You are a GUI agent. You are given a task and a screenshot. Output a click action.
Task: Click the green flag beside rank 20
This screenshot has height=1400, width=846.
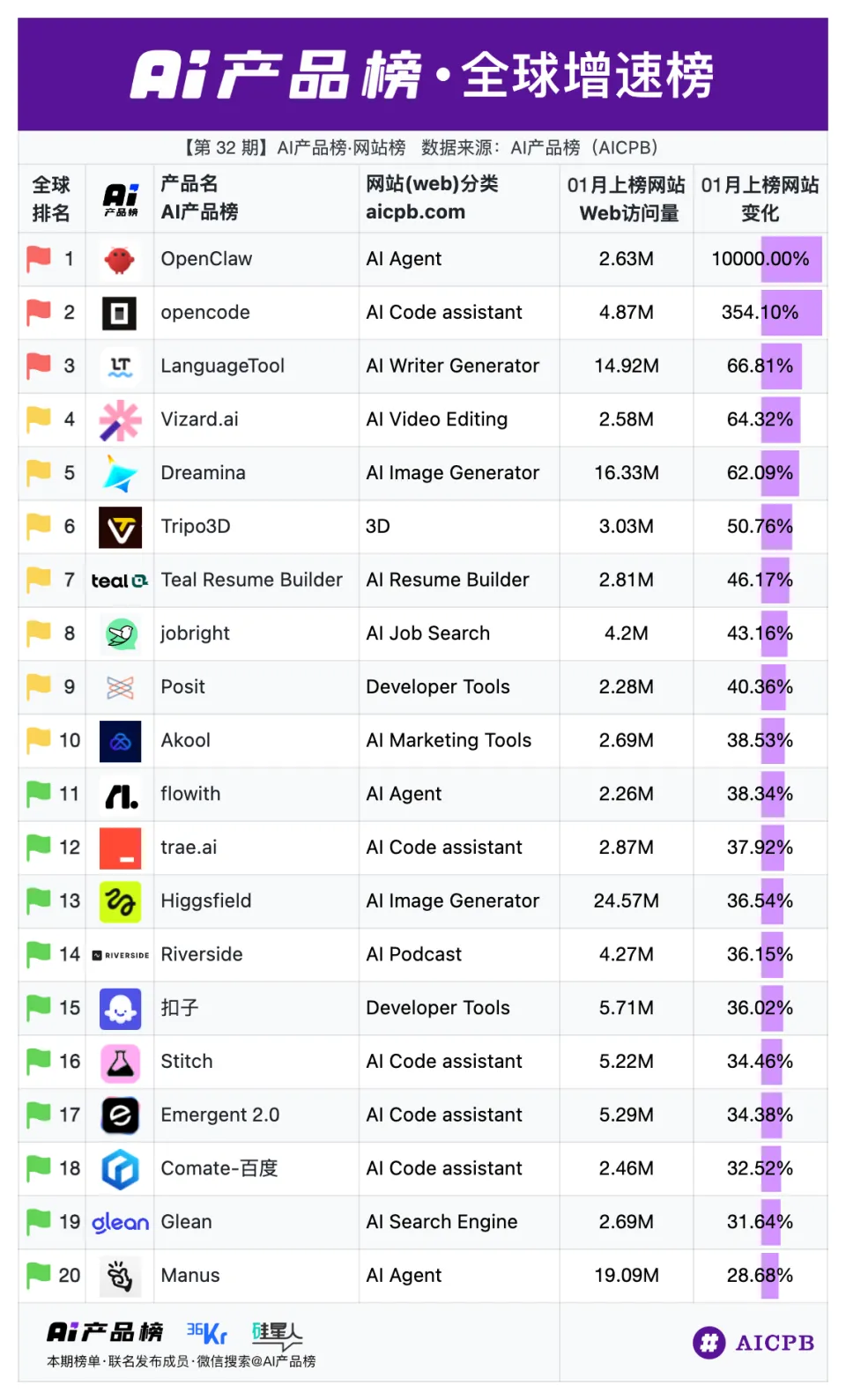point(39,1275)
